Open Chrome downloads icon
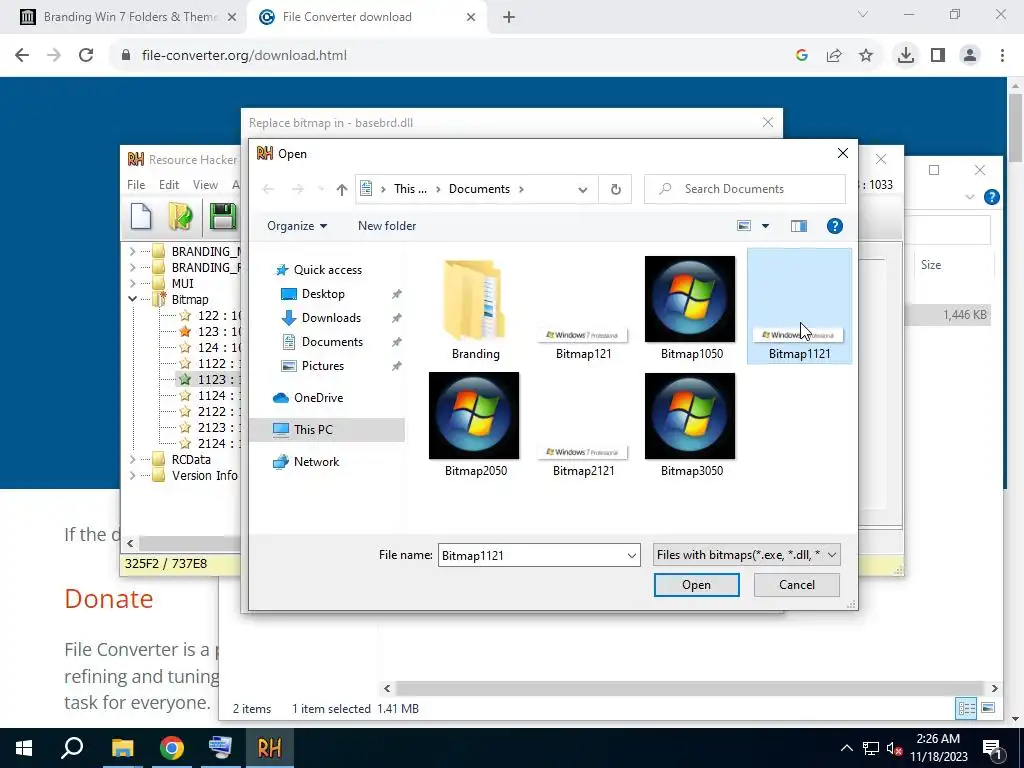This screenshot has height=768, width=1024. click(905, 56)
